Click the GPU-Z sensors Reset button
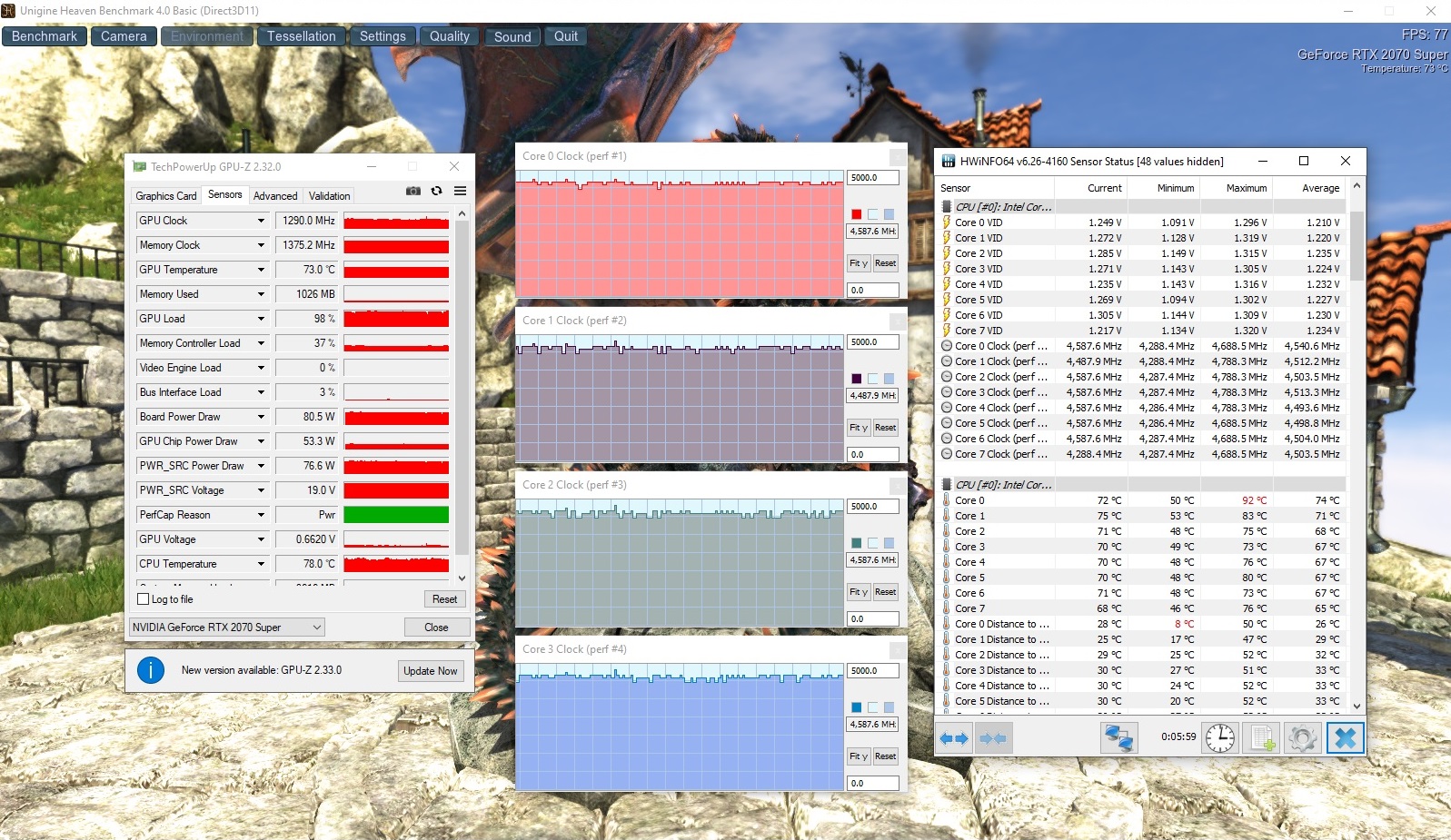Image resolution: width=1451 pixels, height=840 pixels. (445, 599)
